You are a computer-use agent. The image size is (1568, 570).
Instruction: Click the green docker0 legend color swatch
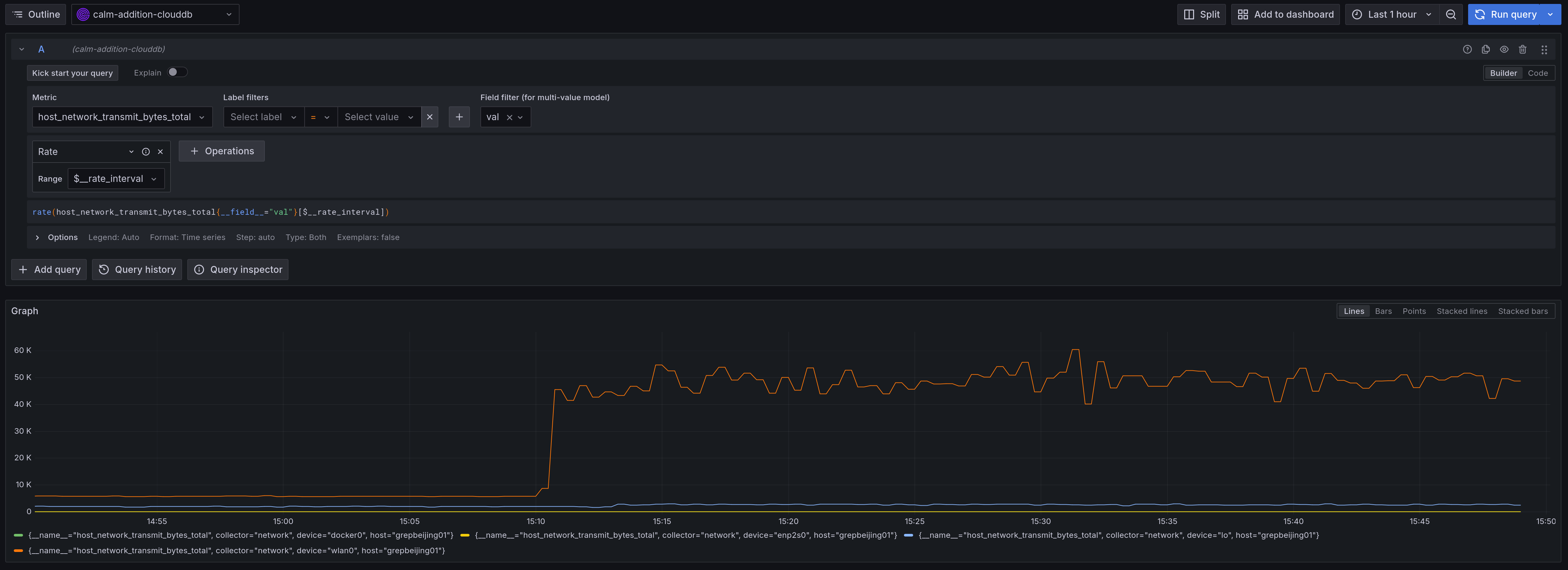[x=18, y=535]
